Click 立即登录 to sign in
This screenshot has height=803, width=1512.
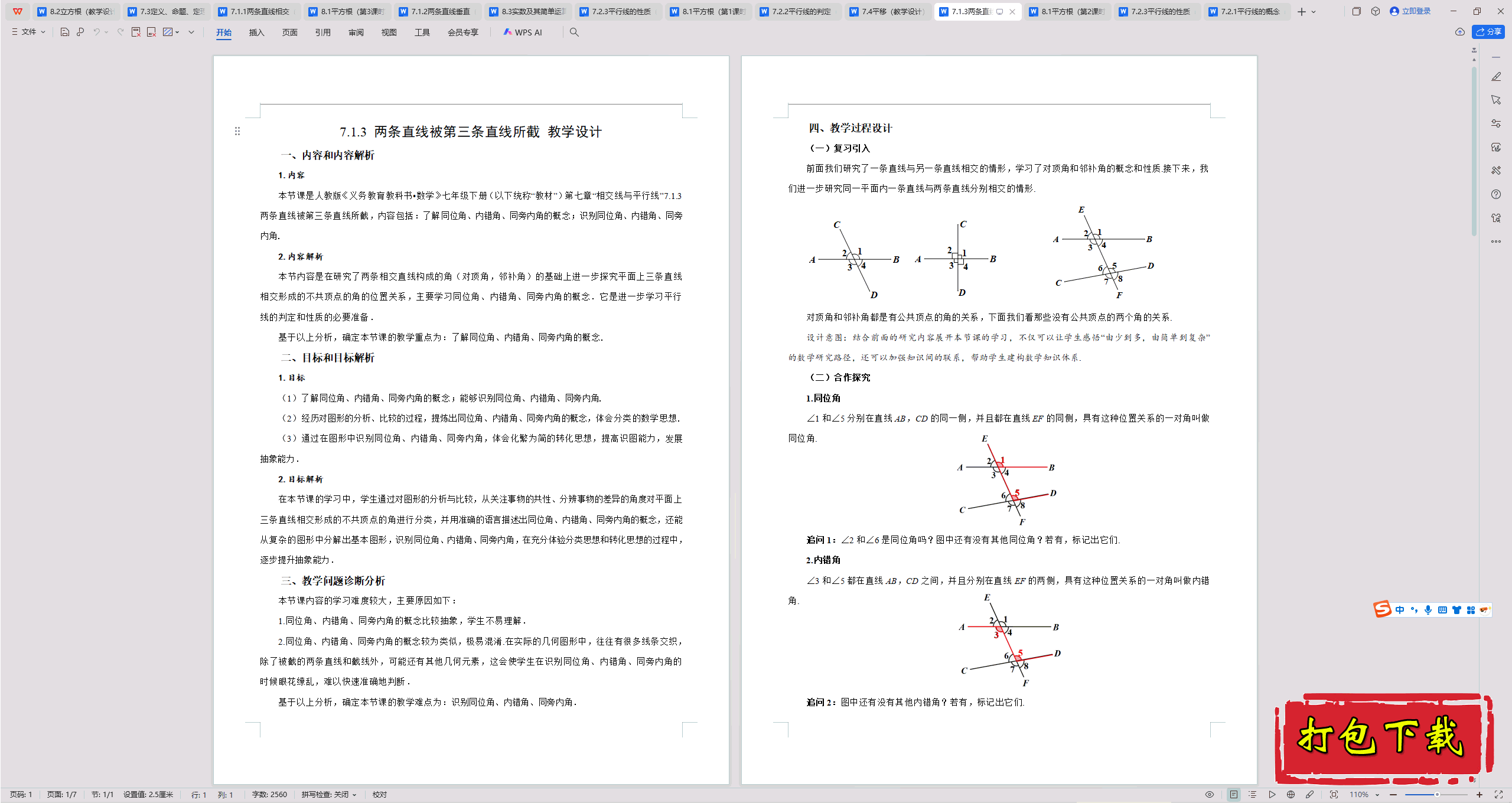coord(1410,11)
